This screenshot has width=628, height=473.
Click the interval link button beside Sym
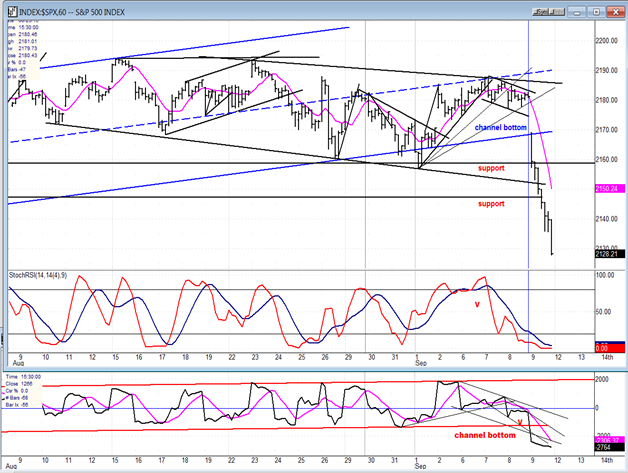pos(558,12)
